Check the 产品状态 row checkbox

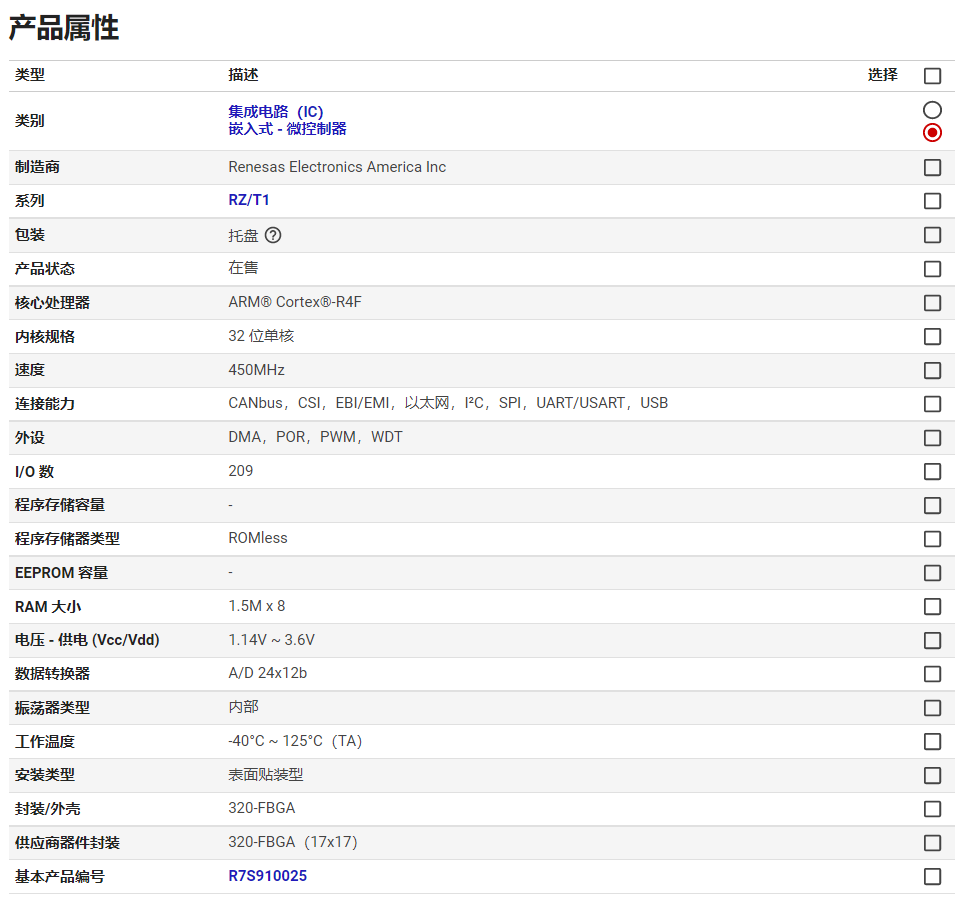tap(932, 269)
